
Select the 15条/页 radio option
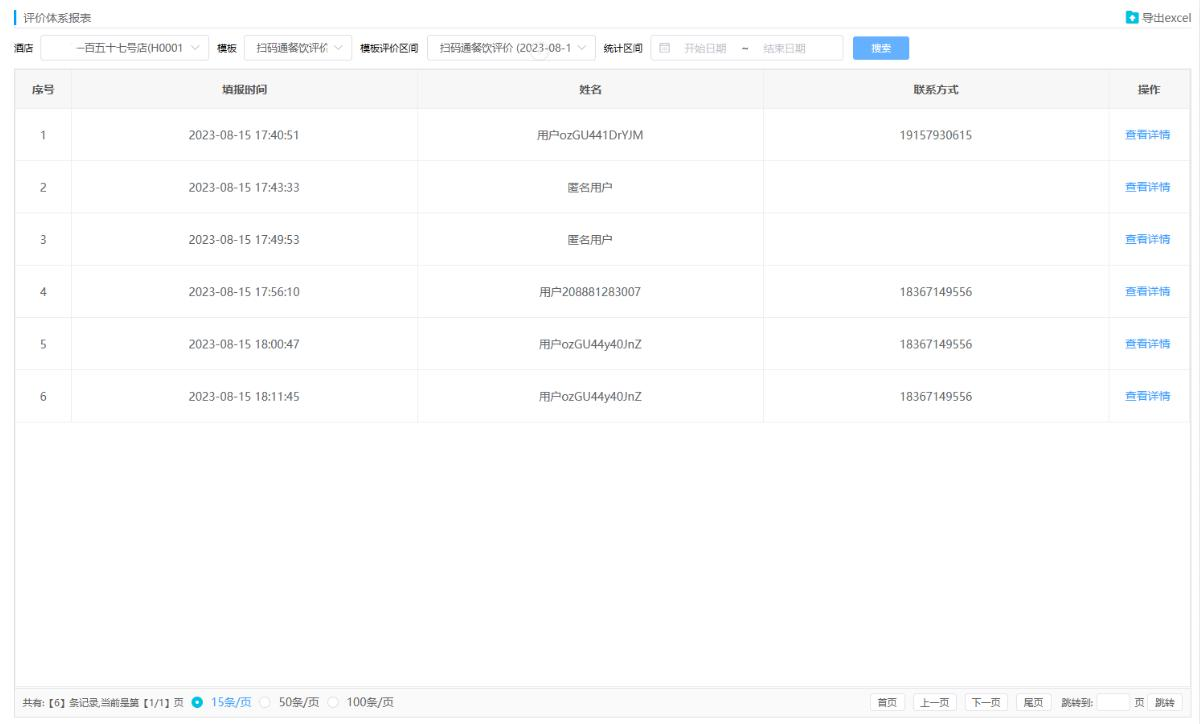pyautogui.click(x=197, y=701)
